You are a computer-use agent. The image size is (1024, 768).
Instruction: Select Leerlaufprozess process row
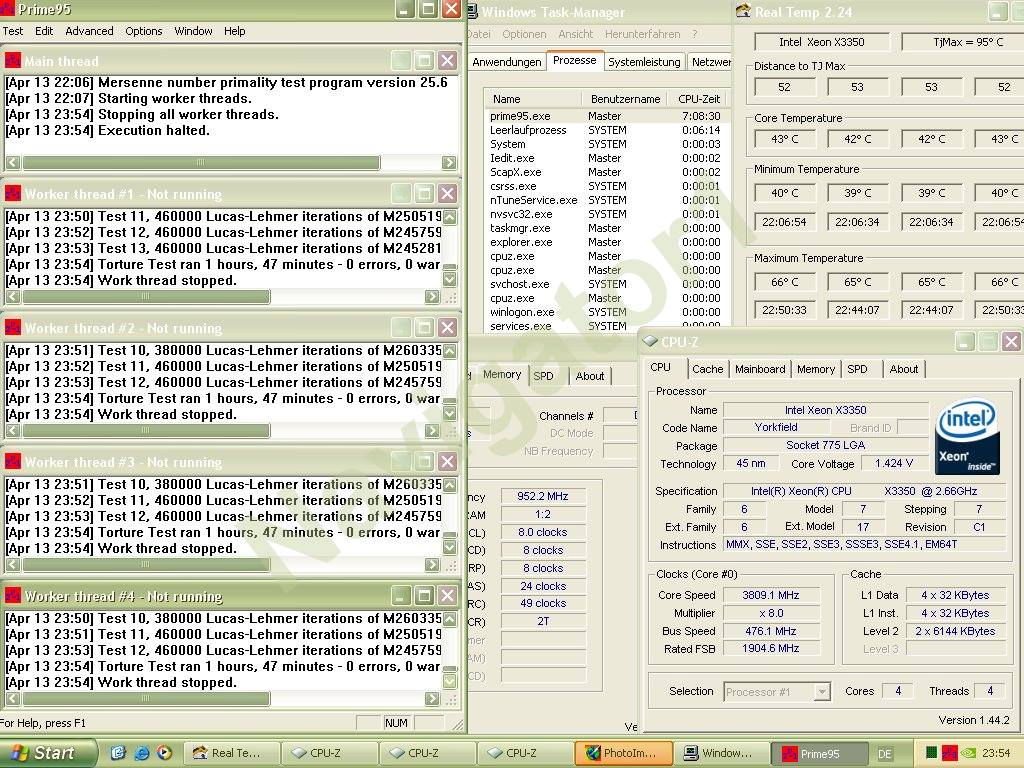pyautogui.click(x=605, y=130)
